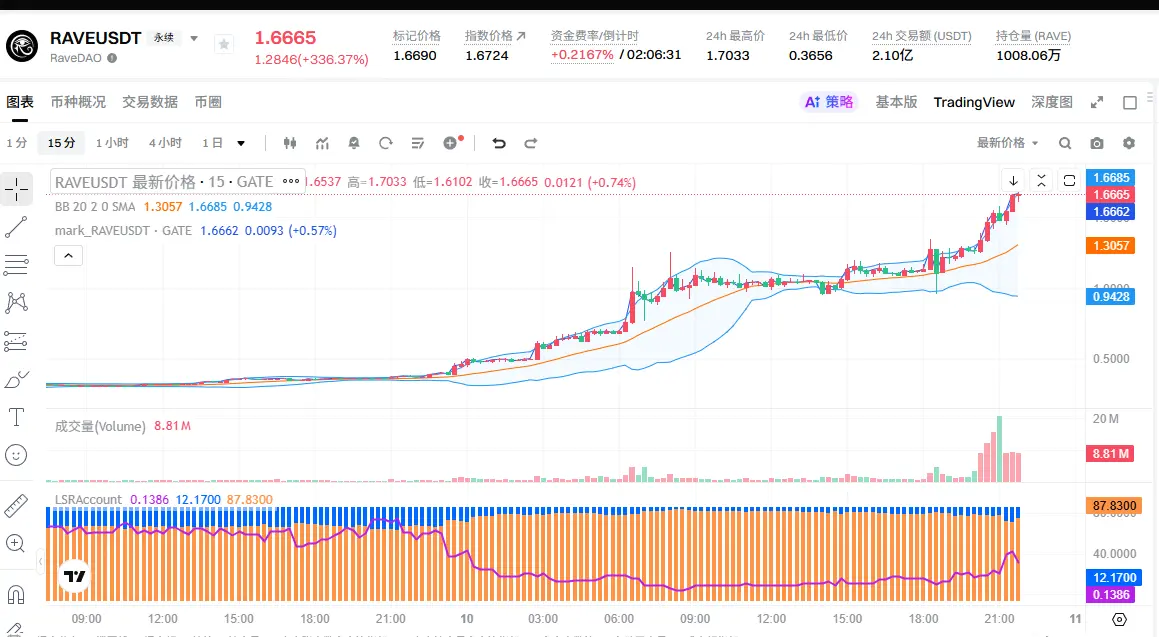Click the 8.81 M volume axis label
The image size is (1159, 637).
[x=1110, y=454]
